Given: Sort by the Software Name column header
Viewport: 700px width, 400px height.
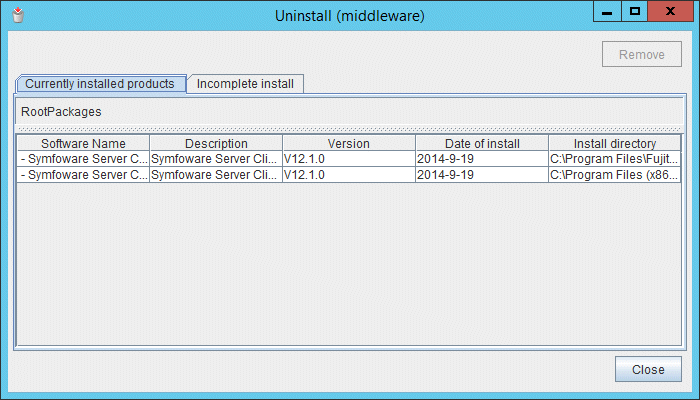Looking at the screenshot, I should (x=83, y=144).
